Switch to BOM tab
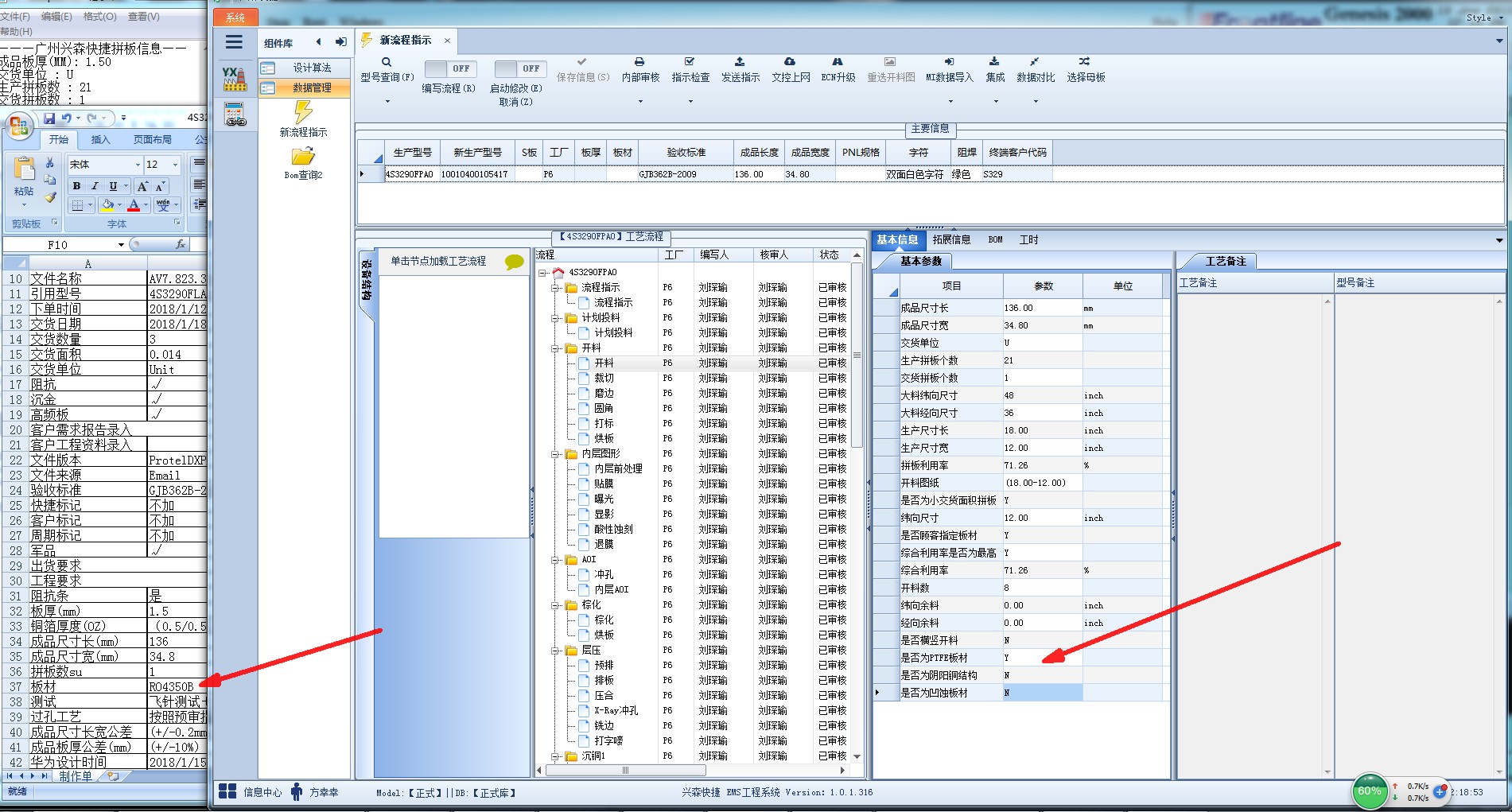1512x812 pixels. click(x=995, y=239)
